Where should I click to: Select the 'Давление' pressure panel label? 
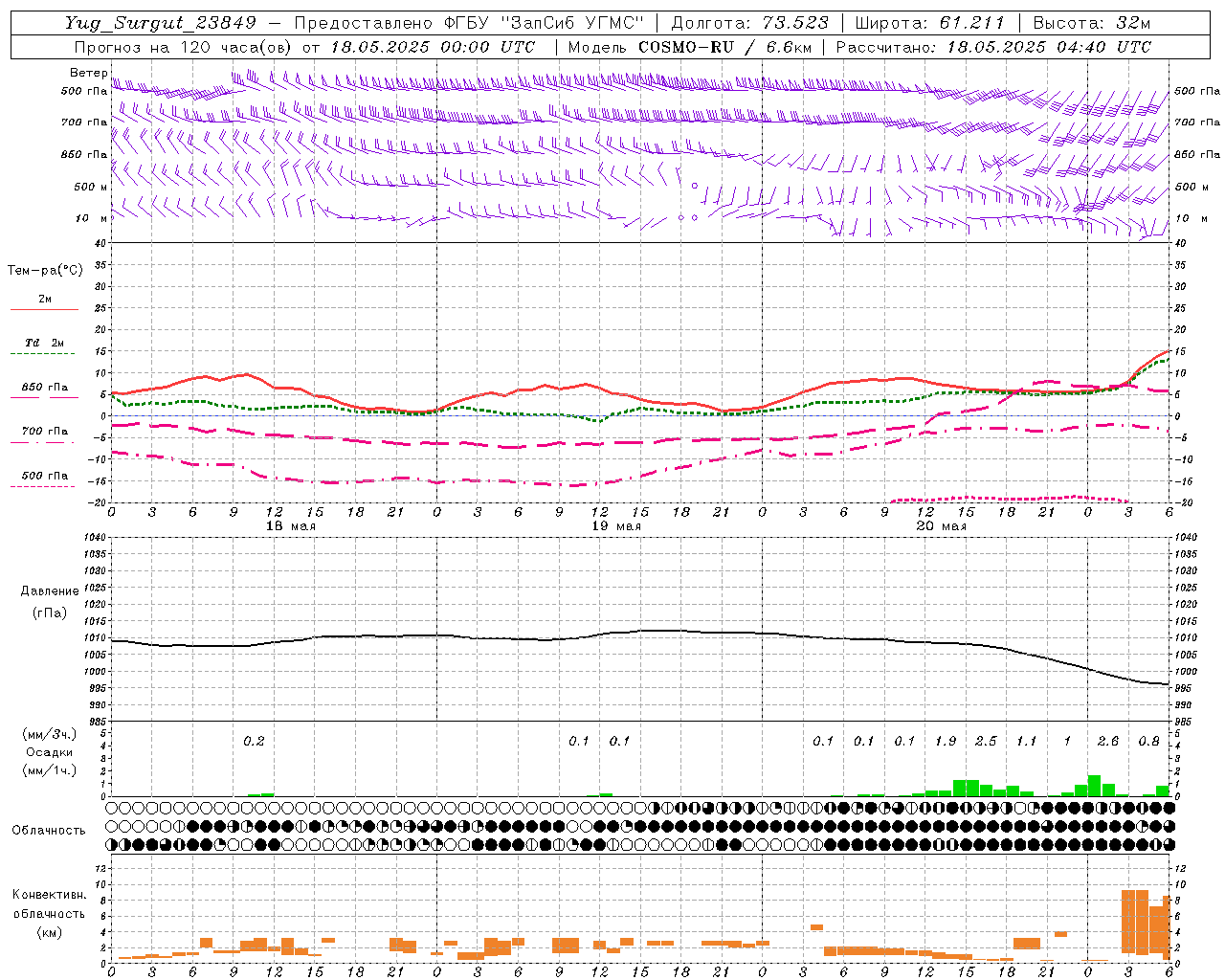click(50, 591)
